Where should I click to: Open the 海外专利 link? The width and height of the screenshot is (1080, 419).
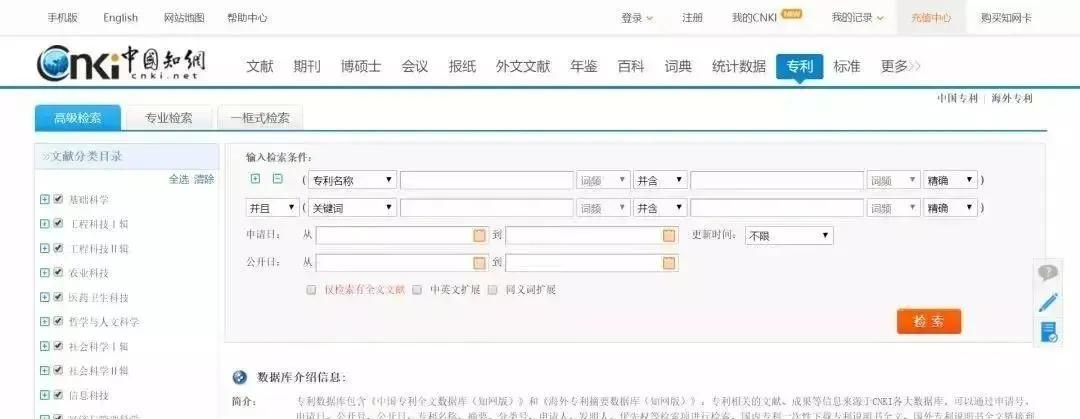[x=1012, y=99]
